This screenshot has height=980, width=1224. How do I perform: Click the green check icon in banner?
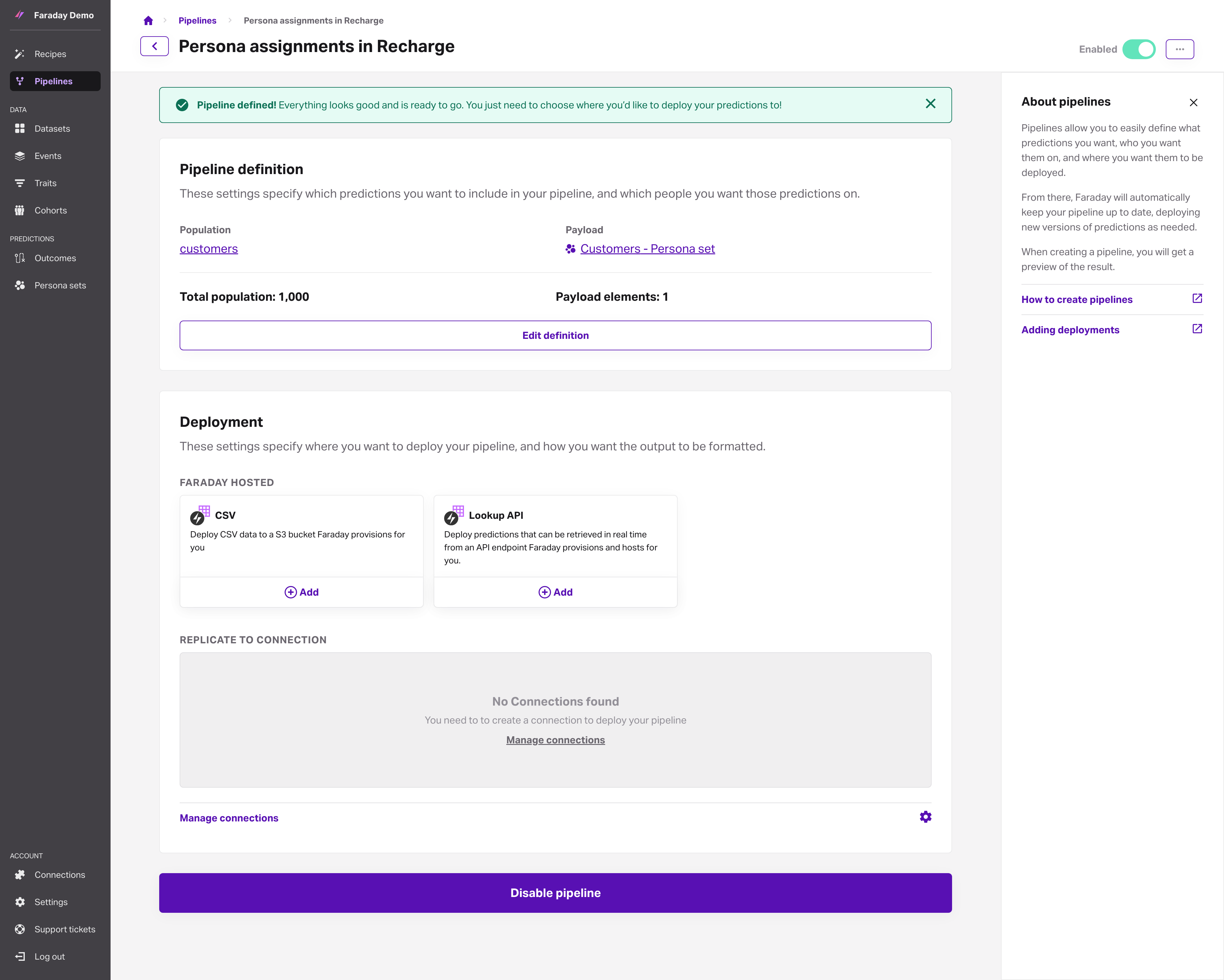point(182,104)
